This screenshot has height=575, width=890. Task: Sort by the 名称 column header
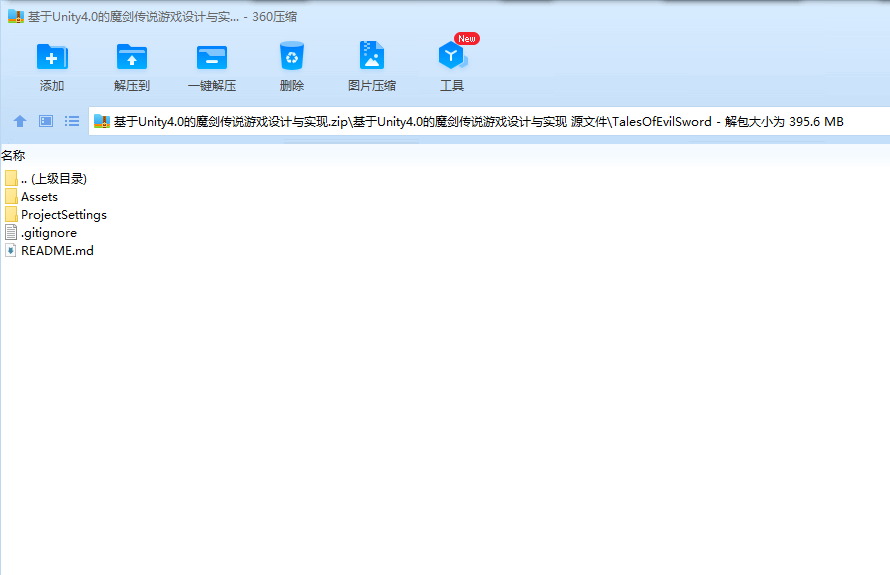[x=13, y=155]
